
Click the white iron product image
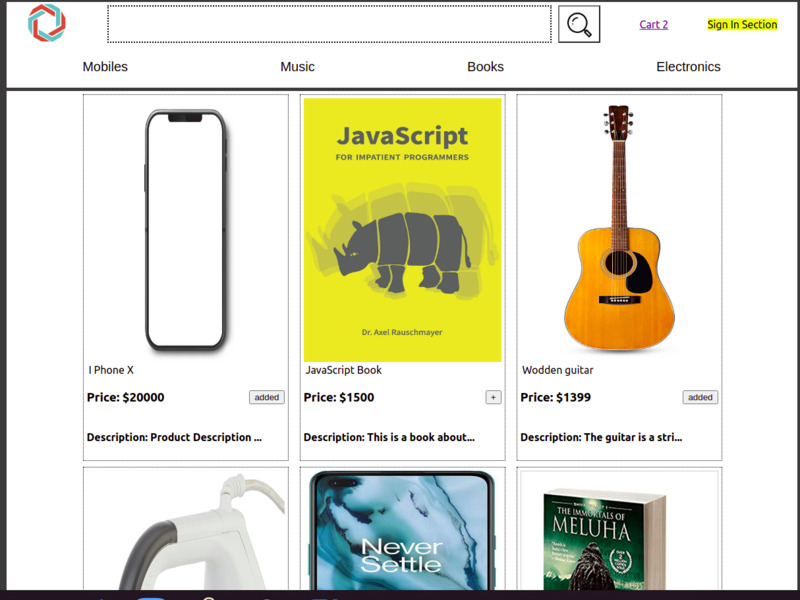(x=186, y=531)
